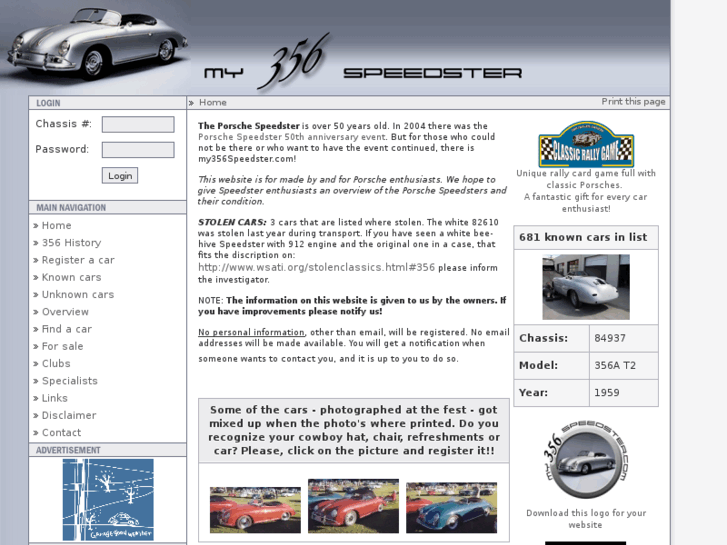This screenshot has width=727, height=545.
Task: Open Find a car page
Action: tap(67, 329)
